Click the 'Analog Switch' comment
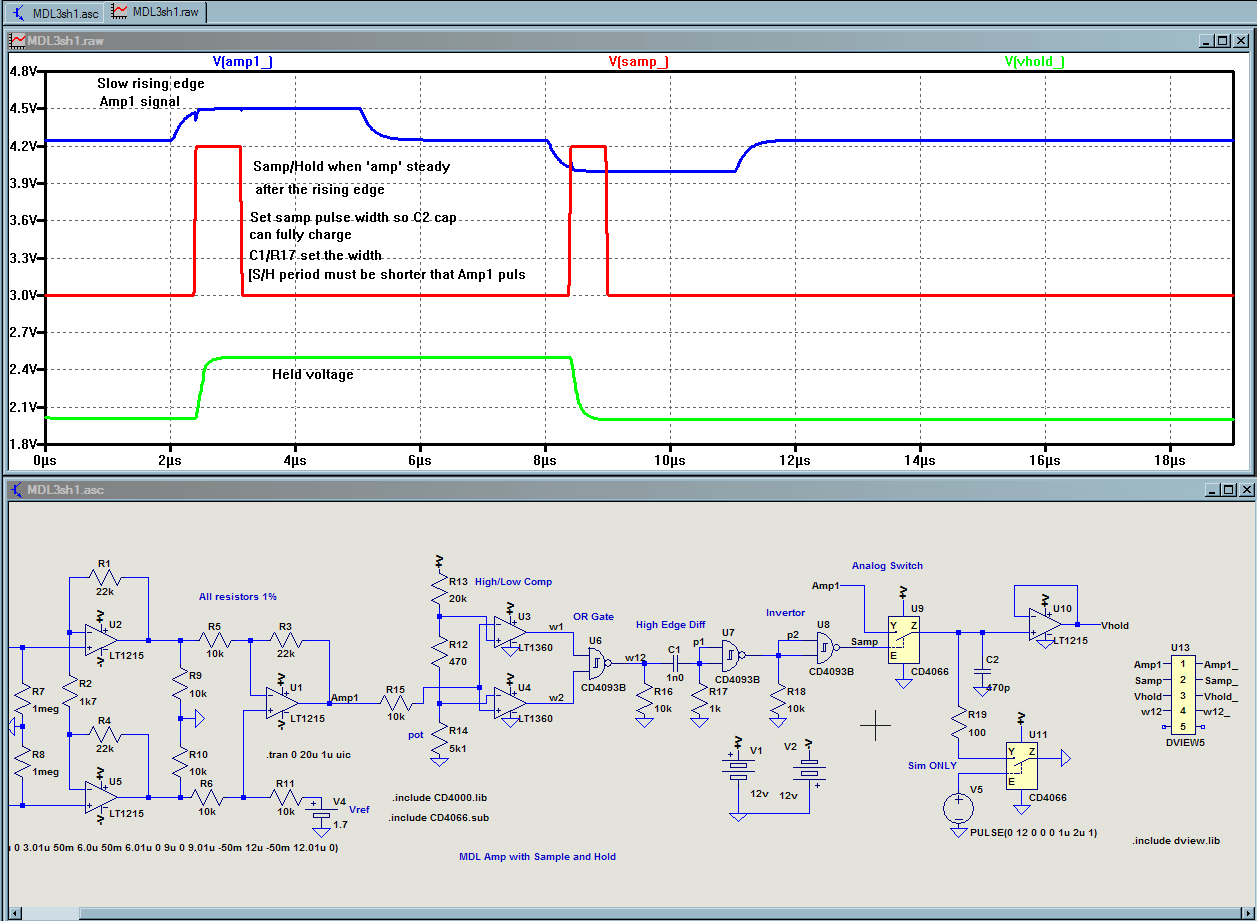Image resolution: width=1257 pixels, height=921 pixels. click(x=887, y=566)
